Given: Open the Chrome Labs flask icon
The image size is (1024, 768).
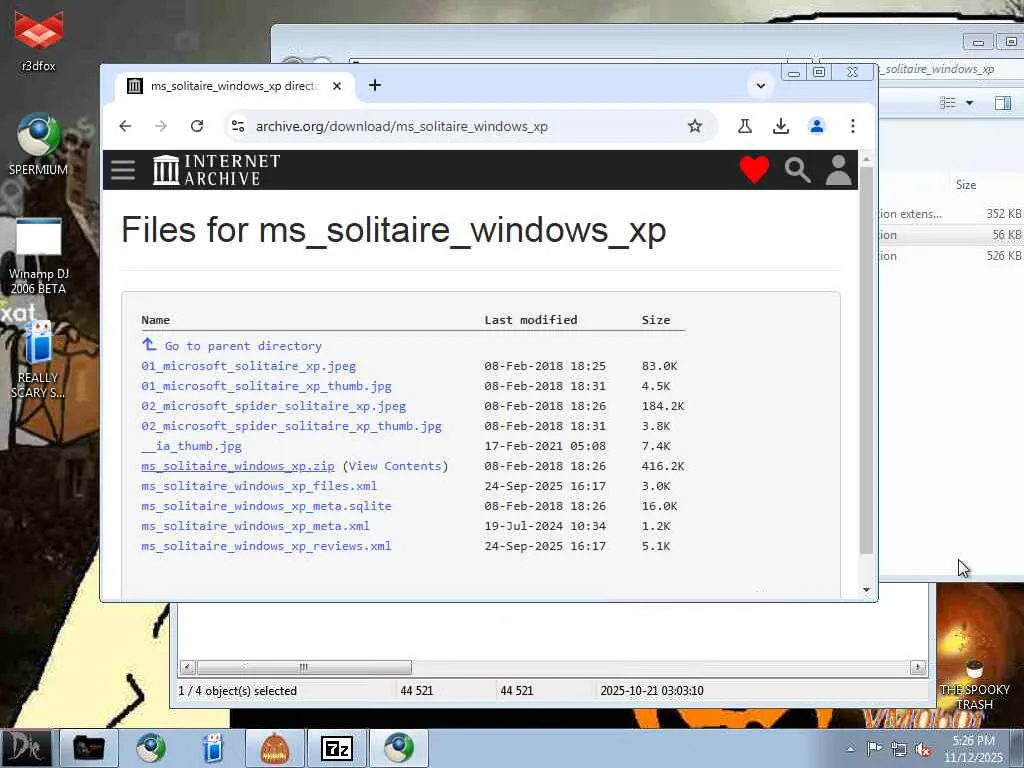Looking at the screenshot, I should pyautogui.click(x=744, y=126).
